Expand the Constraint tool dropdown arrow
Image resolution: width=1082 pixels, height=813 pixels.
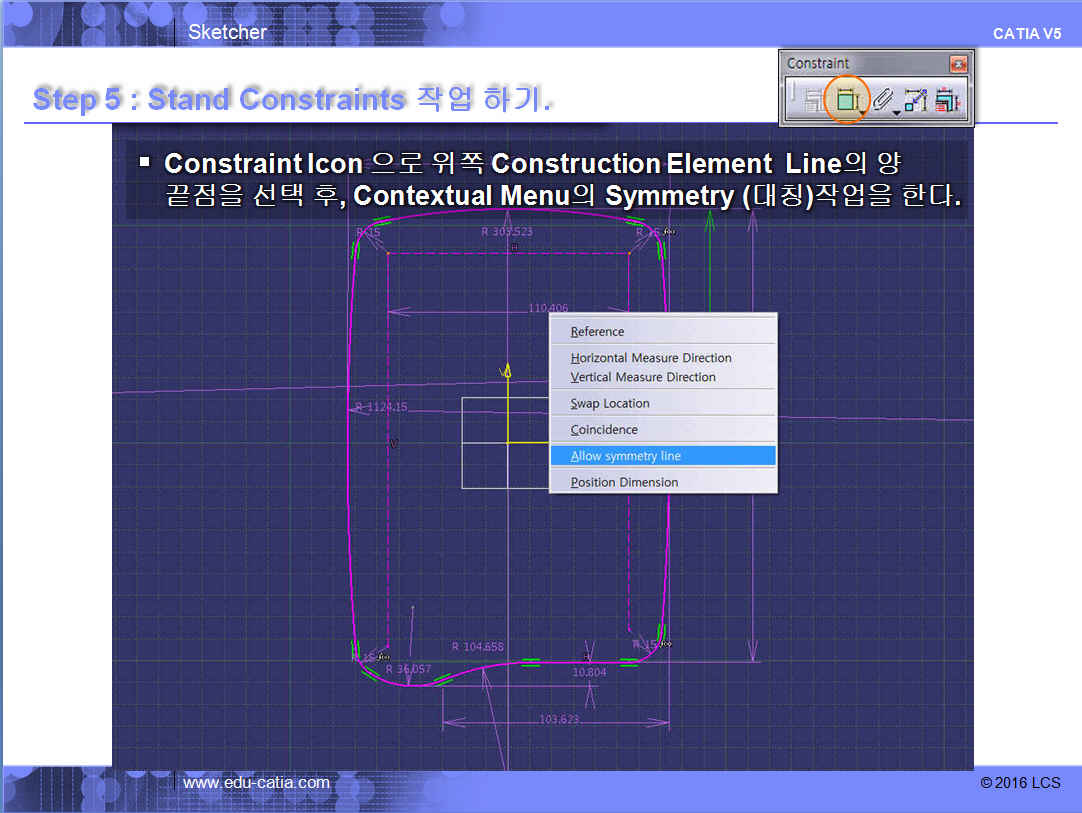pos(863,112)
